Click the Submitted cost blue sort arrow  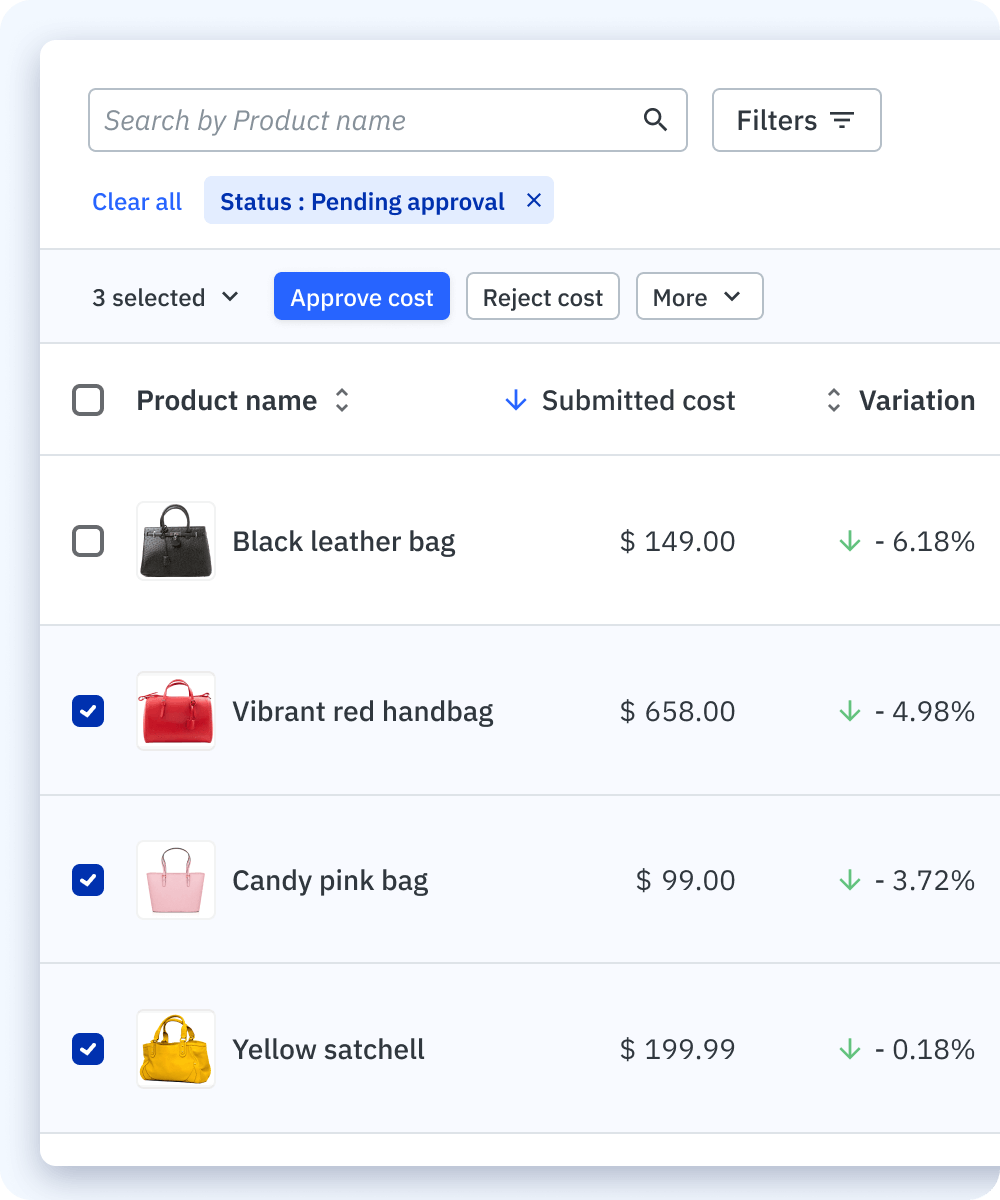pos(516,401)
